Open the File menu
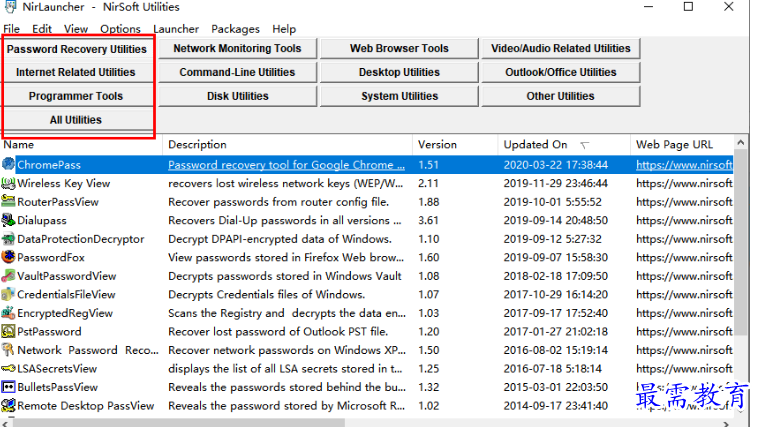The image size is (757, 427). pyautogui.click(x=11, y=29)
